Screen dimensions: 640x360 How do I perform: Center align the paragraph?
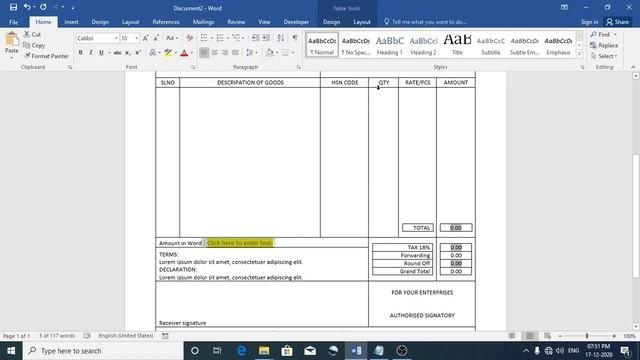[x=214, y=53]
